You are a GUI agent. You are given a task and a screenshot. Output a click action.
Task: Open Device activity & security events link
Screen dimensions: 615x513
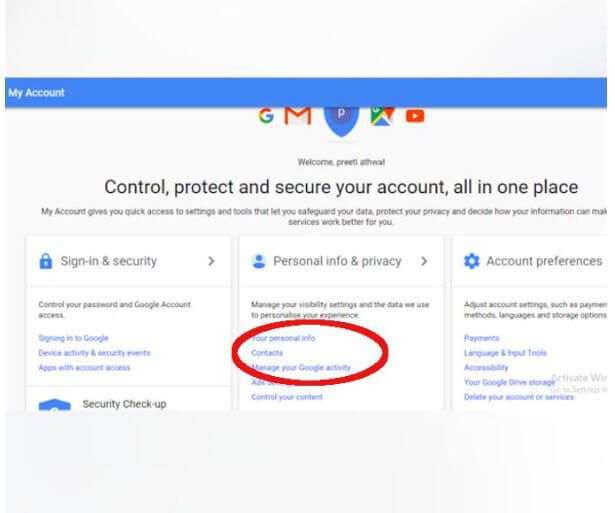94,353
